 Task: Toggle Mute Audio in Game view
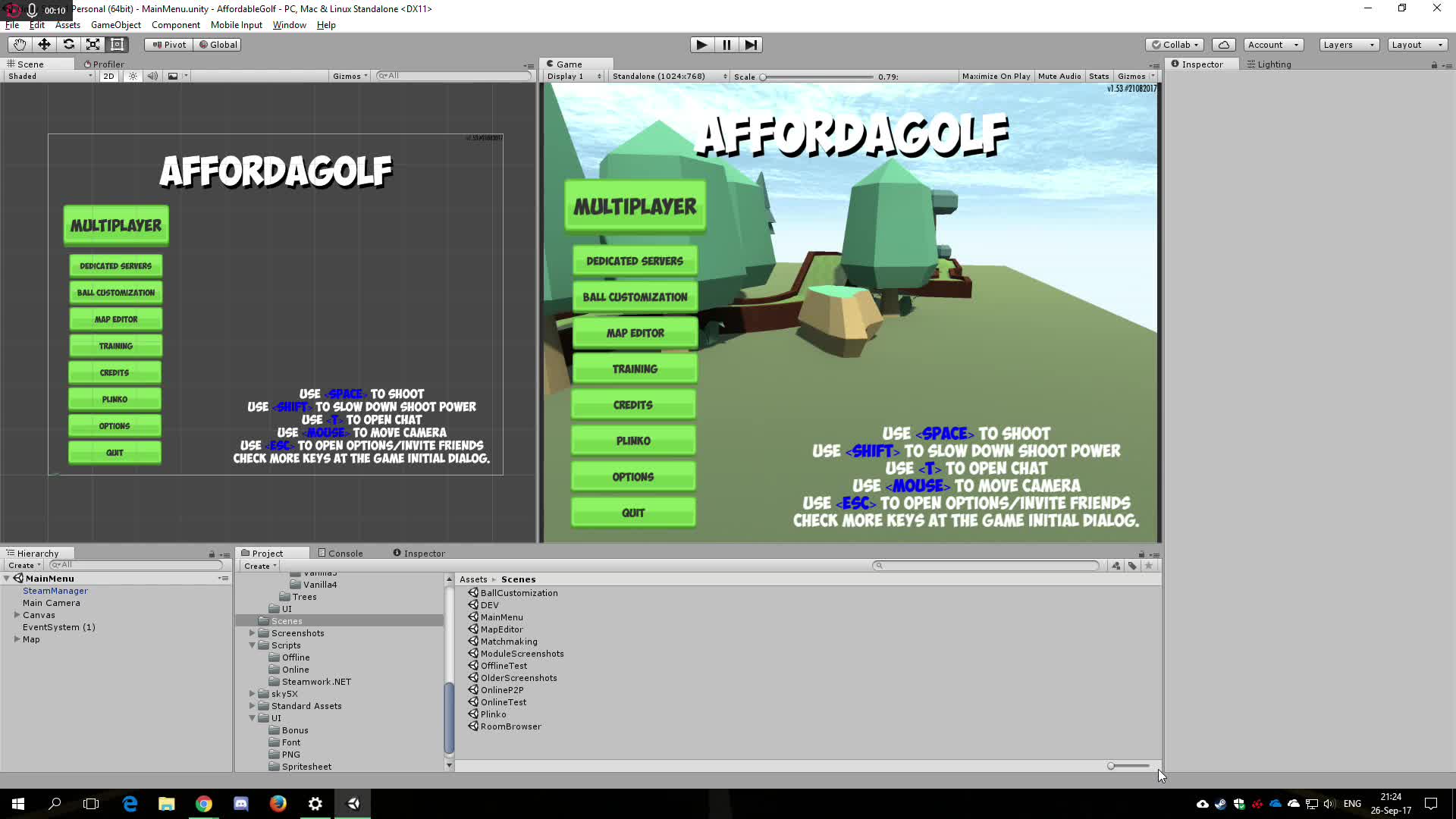pos(1059,76)
